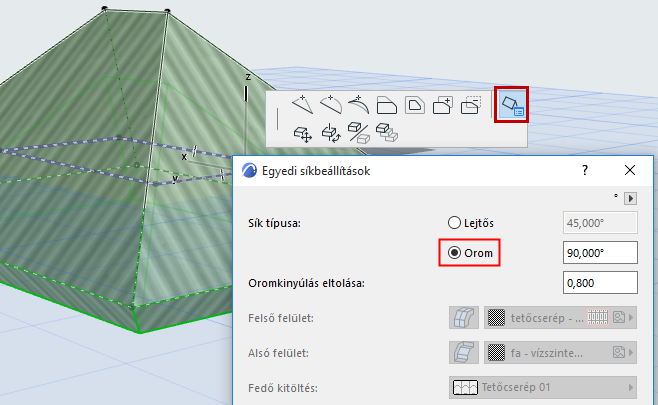The width and height of the screenshot is (658, 405).
Task: Select the rotate element icon
Action: pyautogui.click(x=331, y=133)
